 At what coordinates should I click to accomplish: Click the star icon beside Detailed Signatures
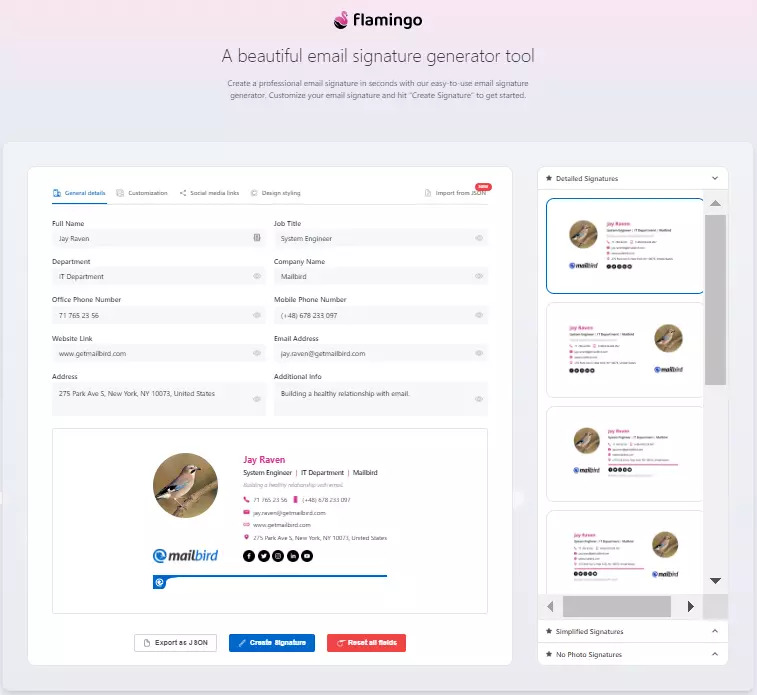click(549, 178)
